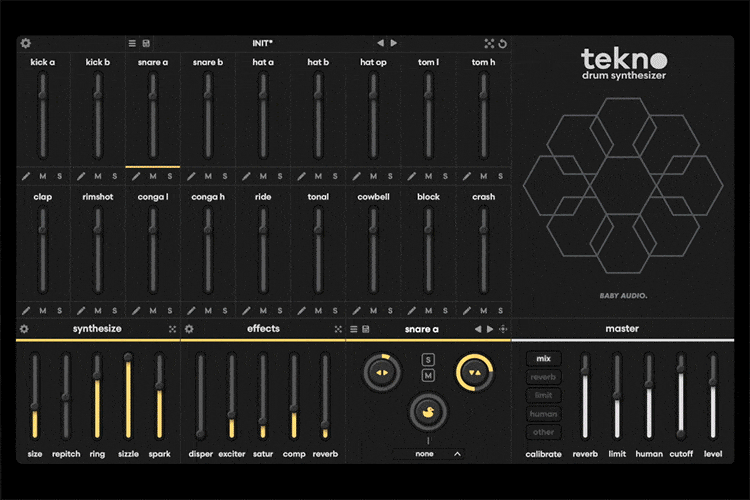Select the reverb calibrate option

[544, 377]
